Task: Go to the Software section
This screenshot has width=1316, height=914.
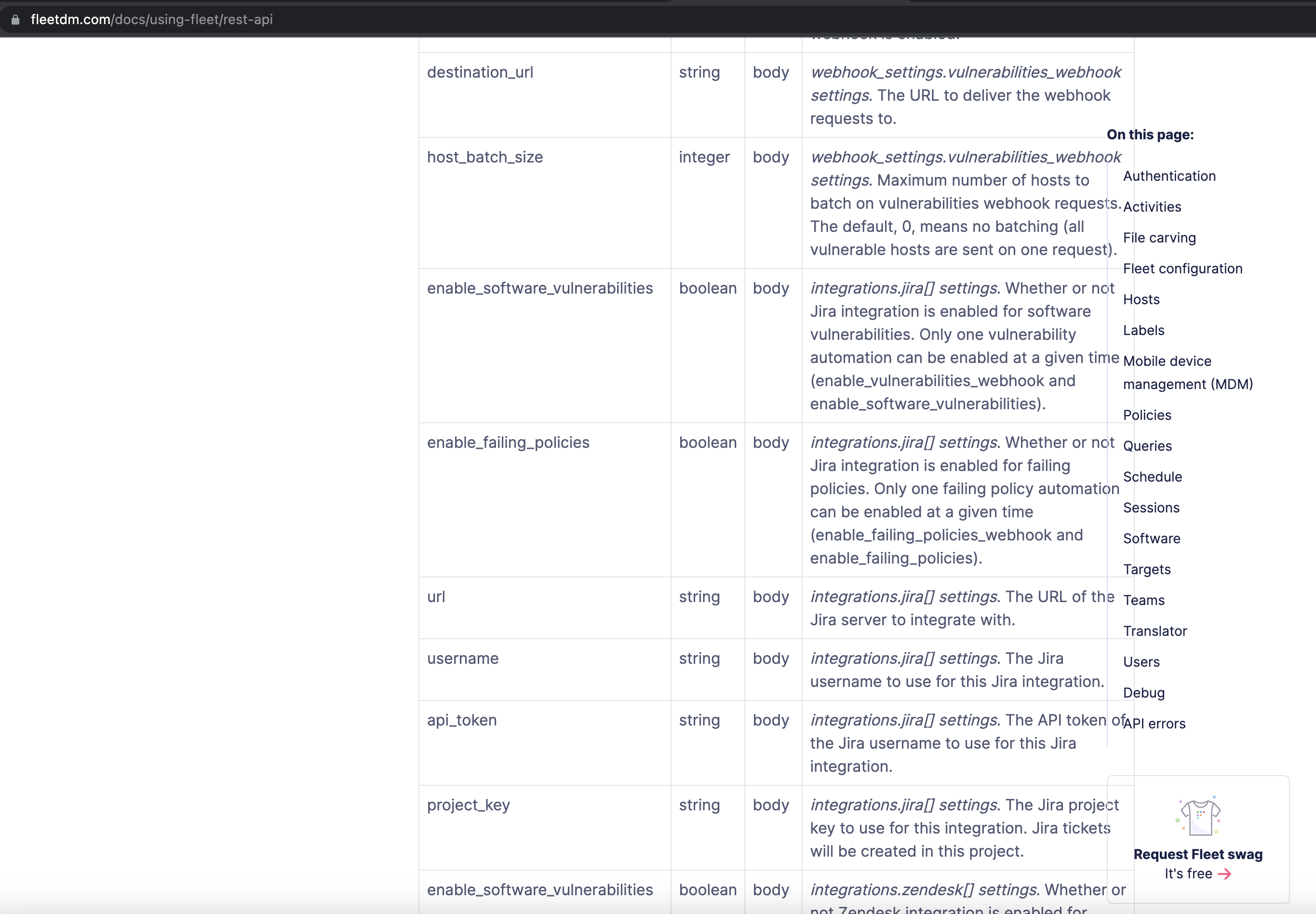Action: [1152, 538]
